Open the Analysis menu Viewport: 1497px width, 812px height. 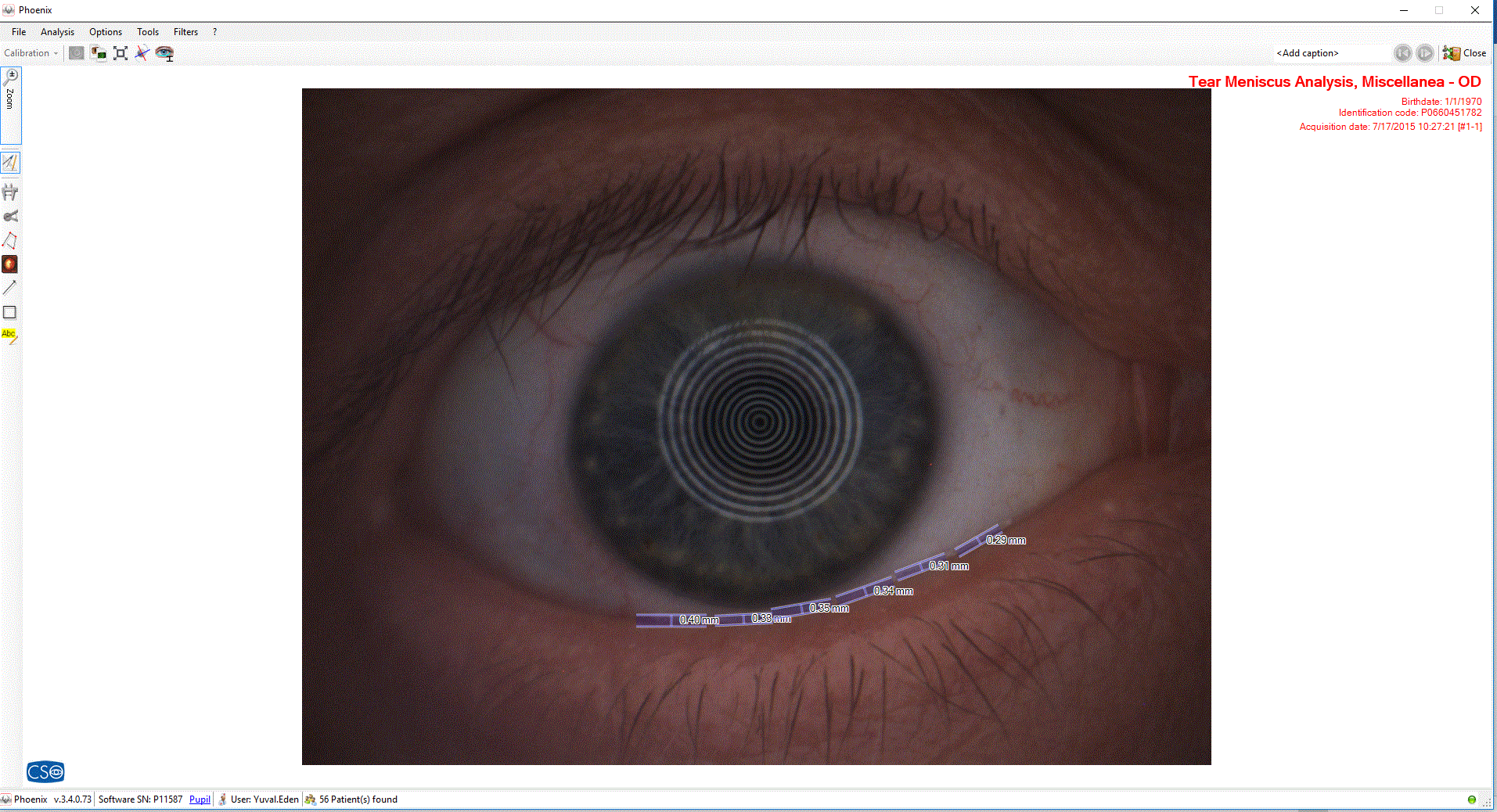(57, 32)
